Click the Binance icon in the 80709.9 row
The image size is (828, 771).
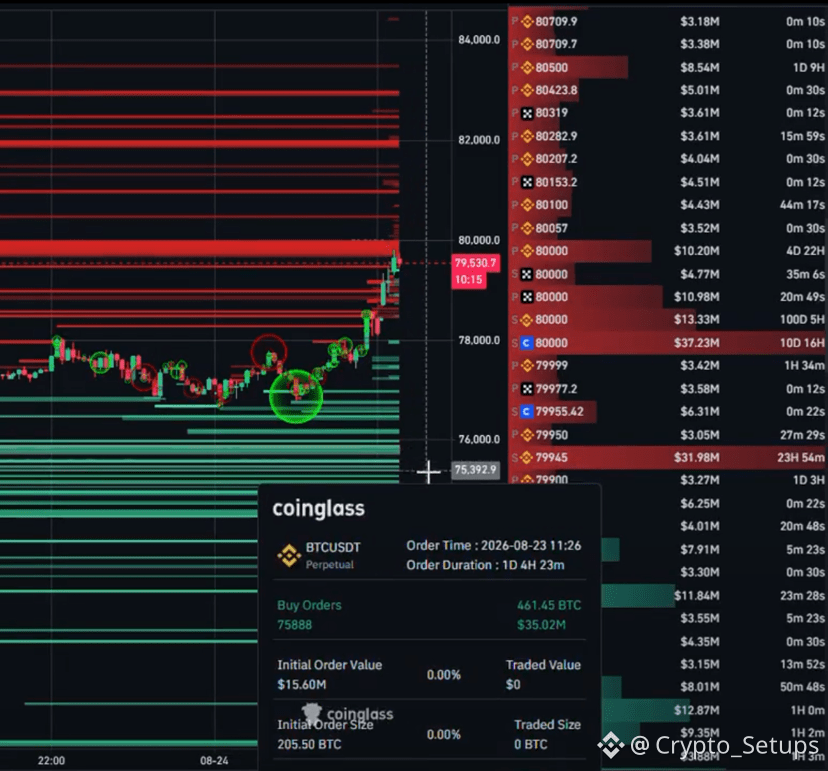[527, 22]
